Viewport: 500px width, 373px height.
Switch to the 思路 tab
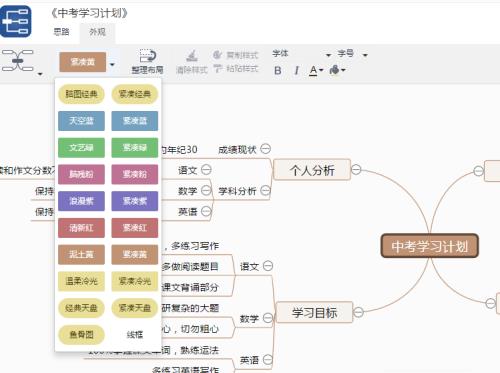point(61,32)
